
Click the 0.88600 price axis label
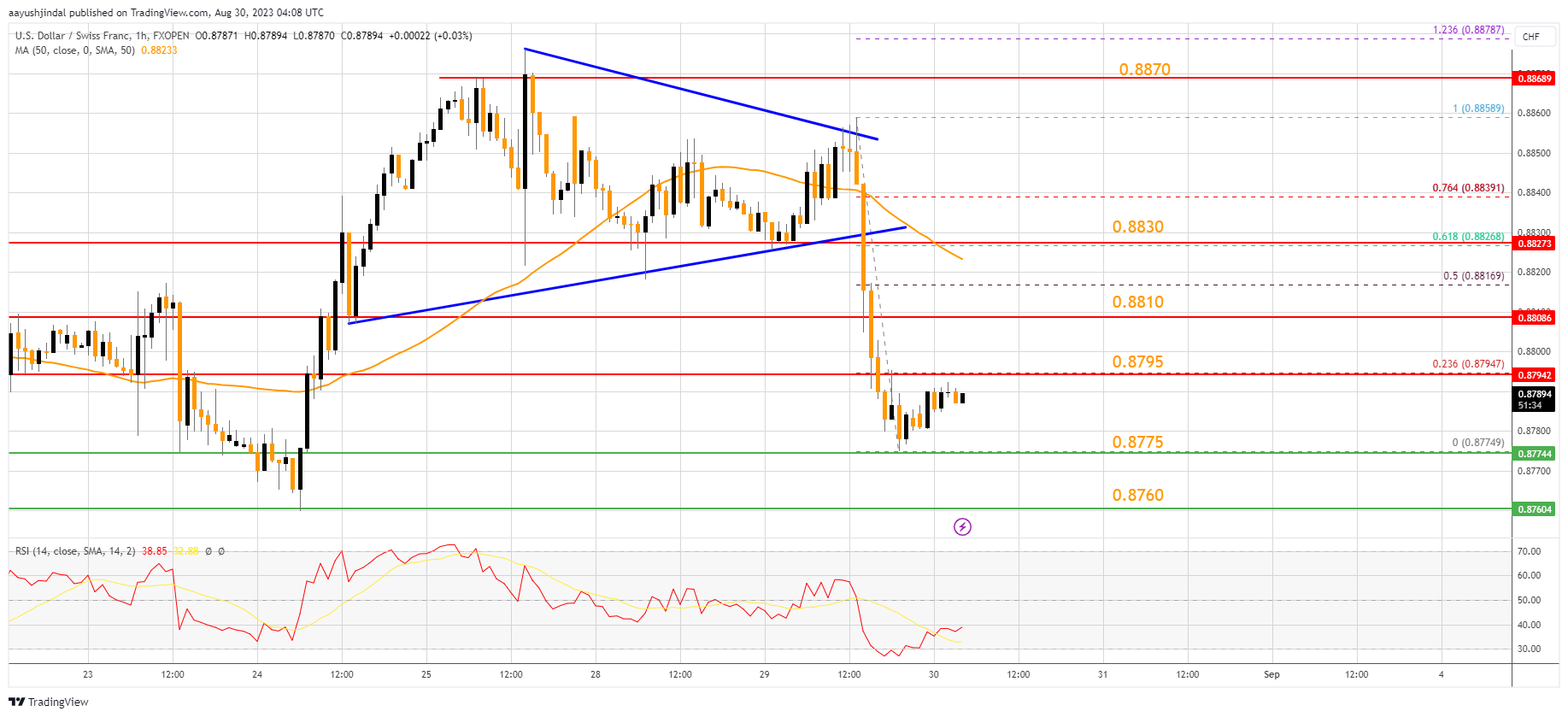tap(1534, 113)
